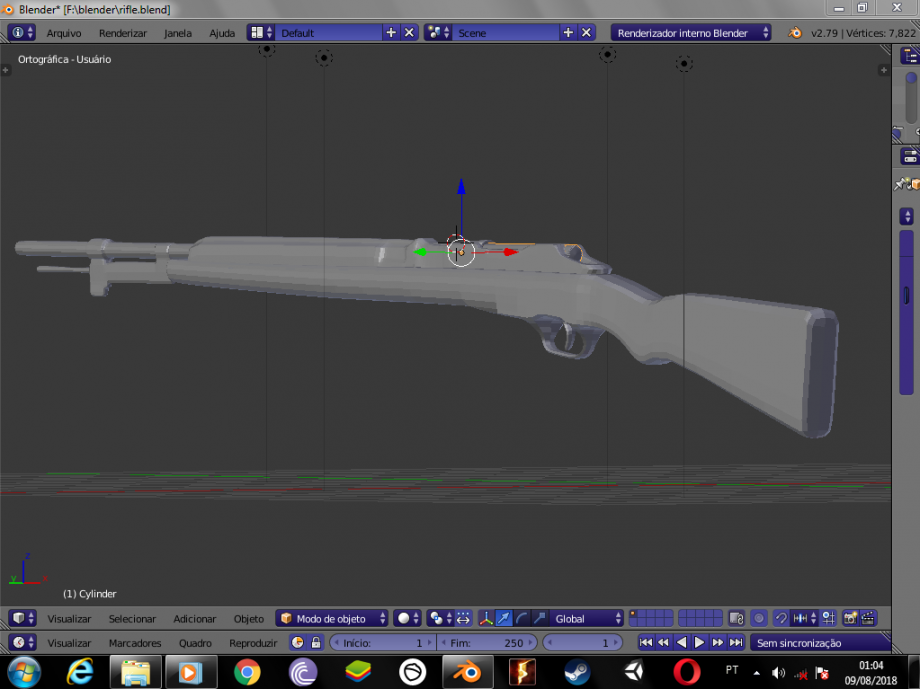The height and width of the screenshot is (689, 920).
Task: Click the + button next to Scene
Action: pos(567,31)
